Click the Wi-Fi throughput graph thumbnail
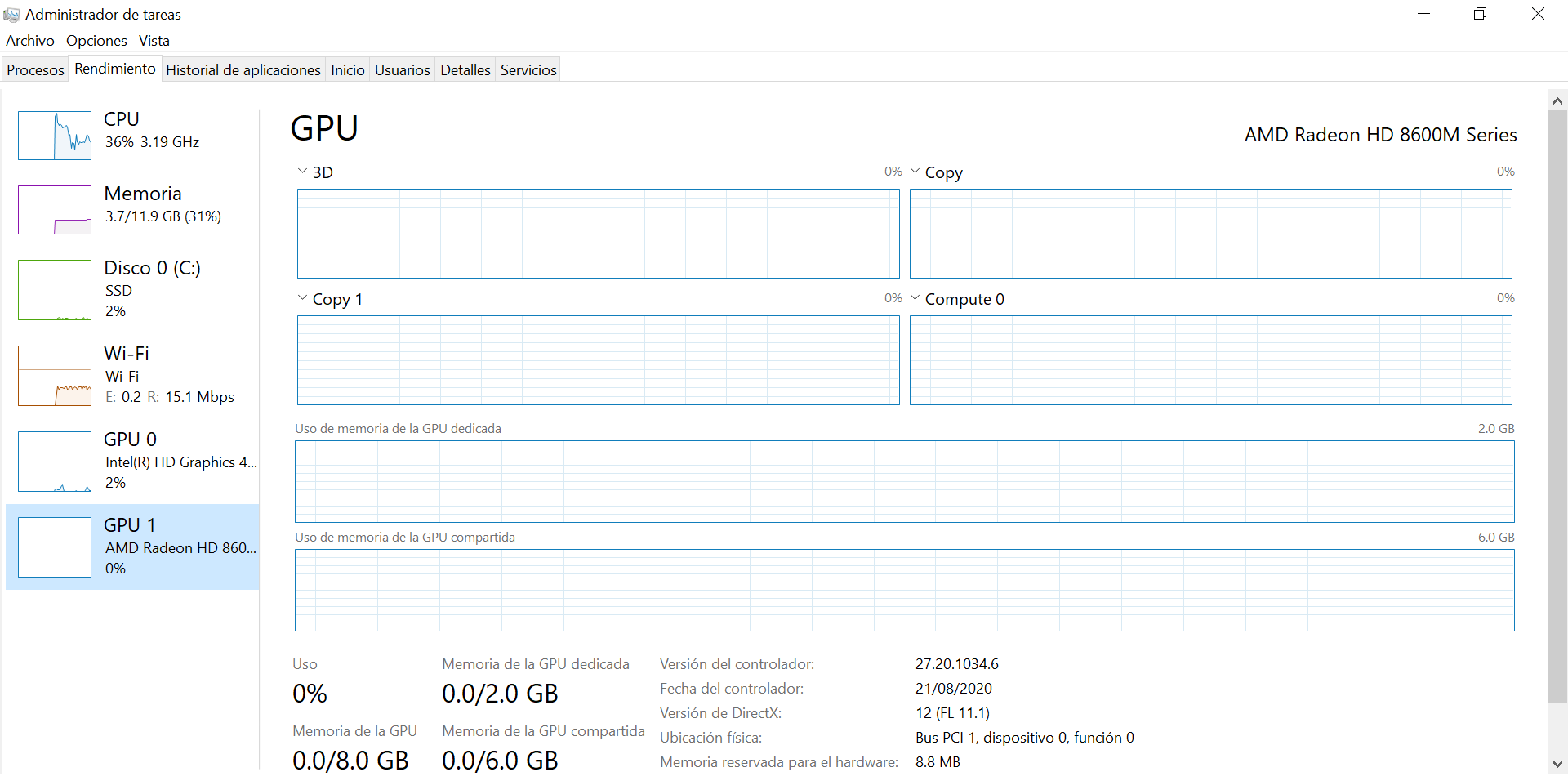The image size is (1568, 781). click(x=55, y=376)
